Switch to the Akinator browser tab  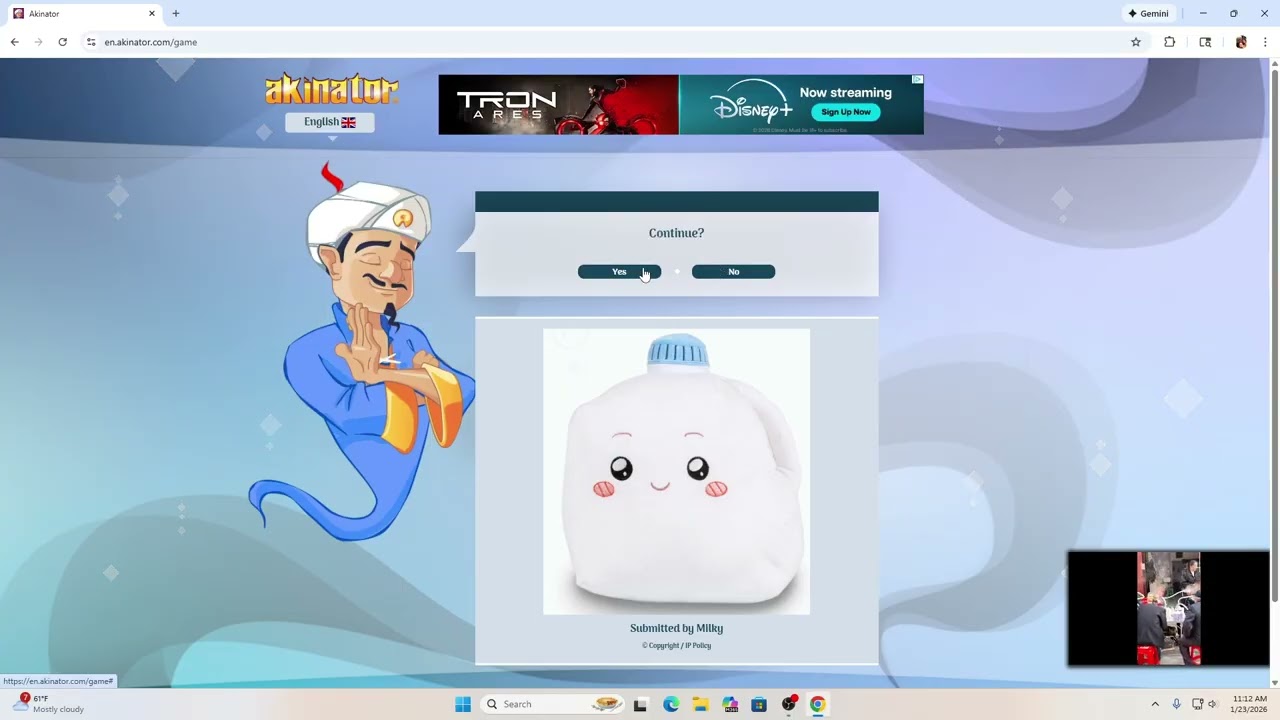click(x=85, y=14)
